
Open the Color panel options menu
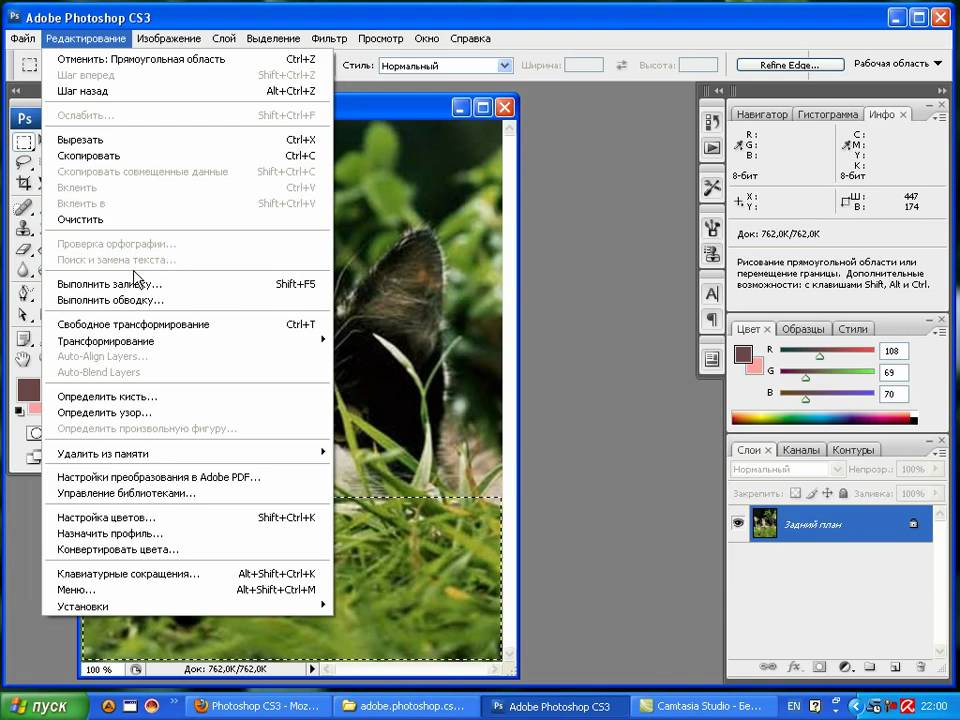tap(939, 332)
